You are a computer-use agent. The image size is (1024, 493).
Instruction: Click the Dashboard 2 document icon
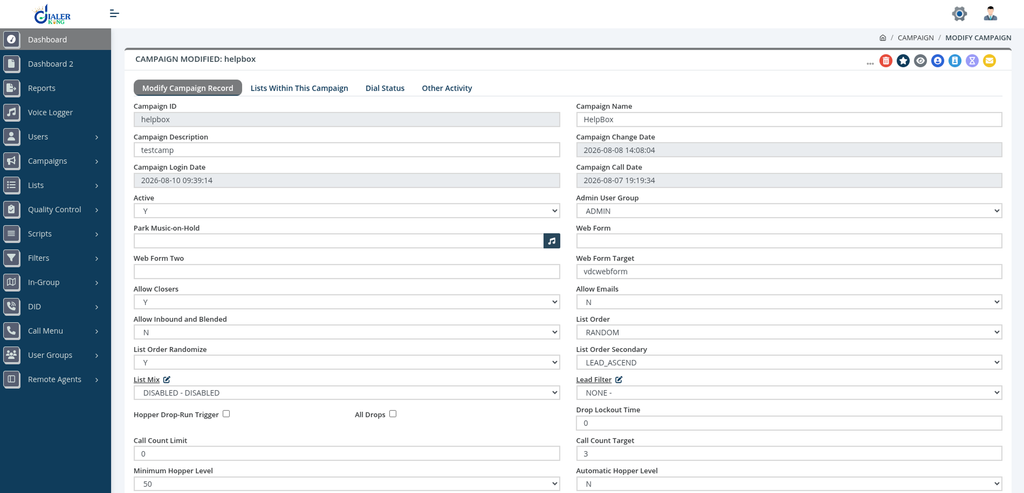(x=11, y=64)
